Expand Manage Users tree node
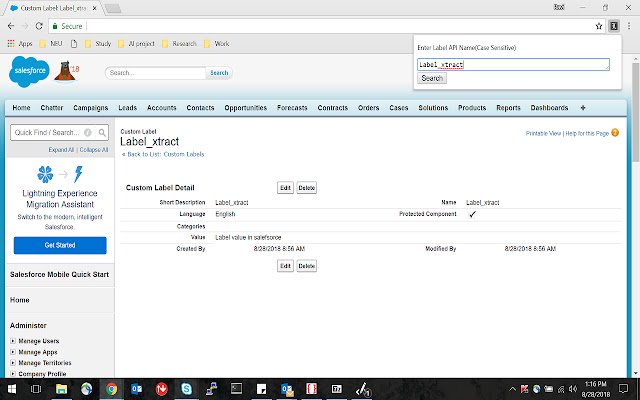 (x=13, y=341)
